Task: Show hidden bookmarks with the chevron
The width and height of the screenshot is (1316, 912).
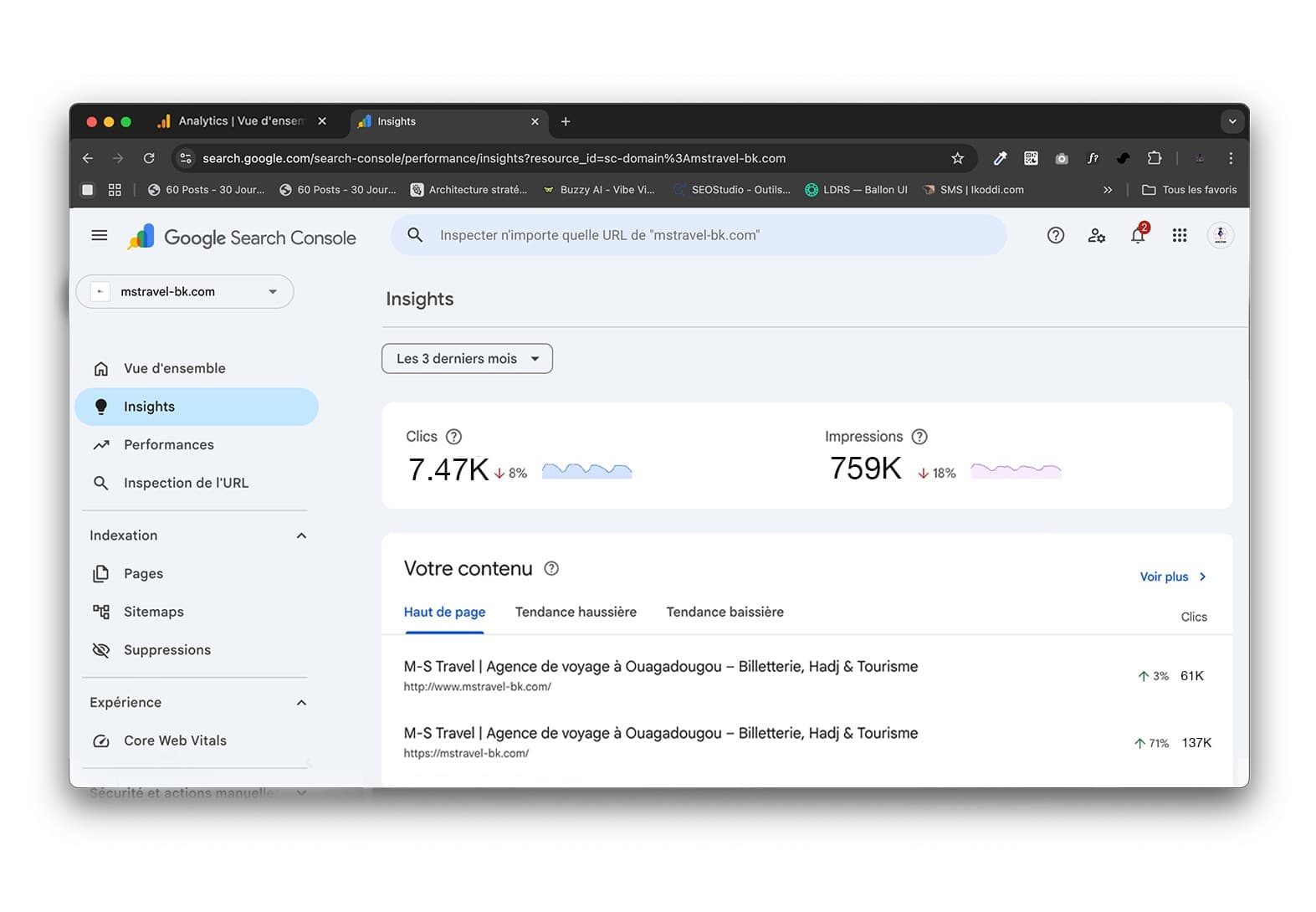Action: click(1108, 190)
